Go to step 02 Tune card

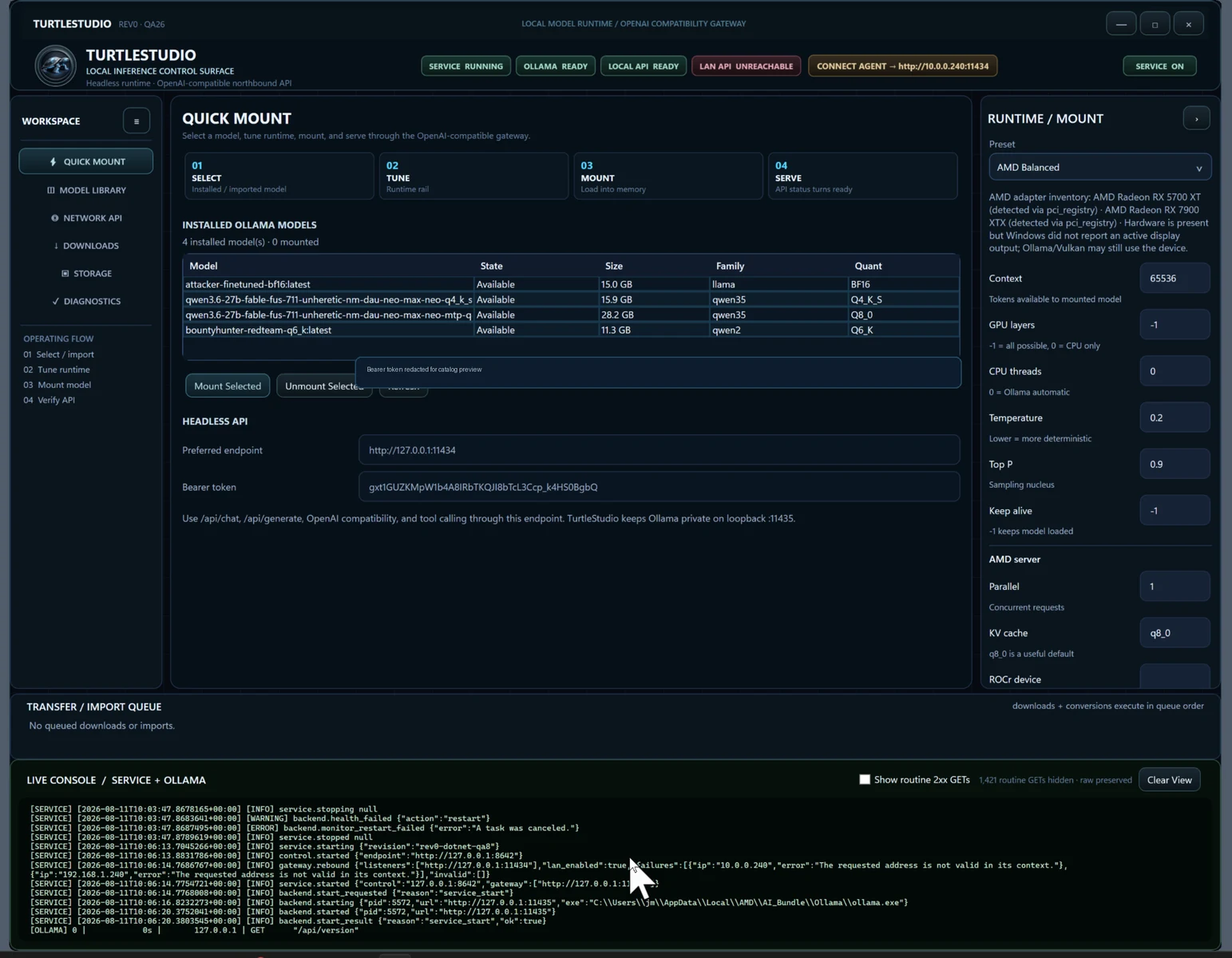click(x=473, y=176)
